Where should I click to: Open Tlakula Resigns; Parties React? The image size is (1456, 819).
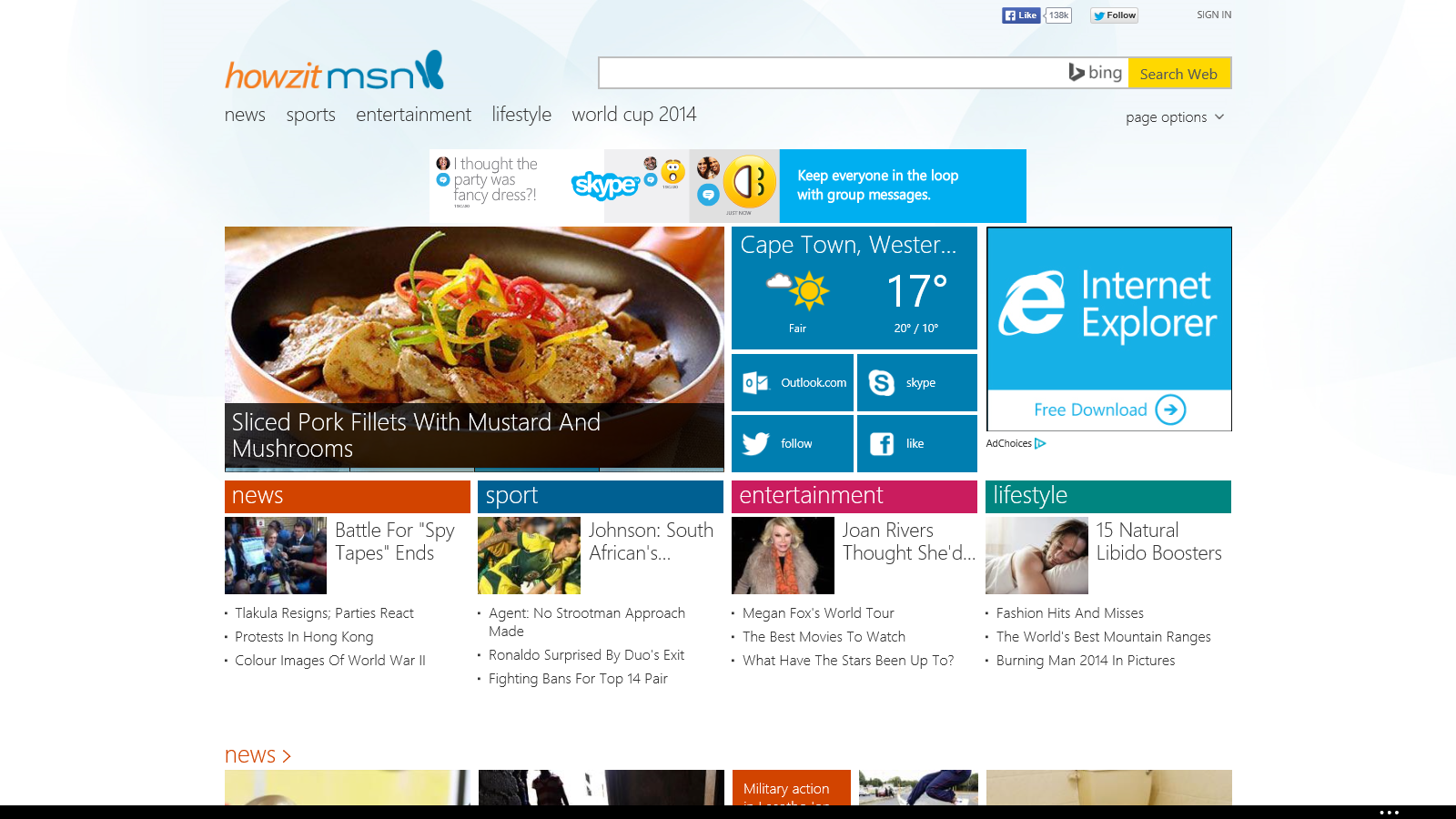pyautogui.click(x=324, y=613)
